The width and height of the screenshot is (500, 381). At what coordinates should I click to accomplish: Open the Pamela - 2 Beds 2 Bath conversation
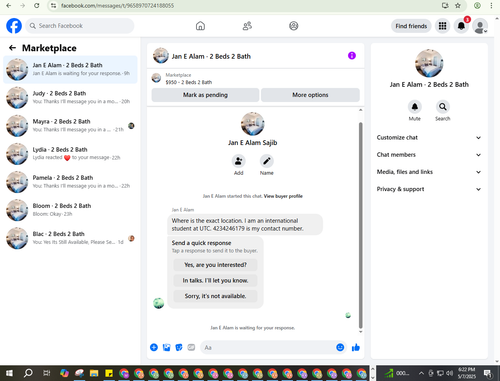tap(70, 182)
